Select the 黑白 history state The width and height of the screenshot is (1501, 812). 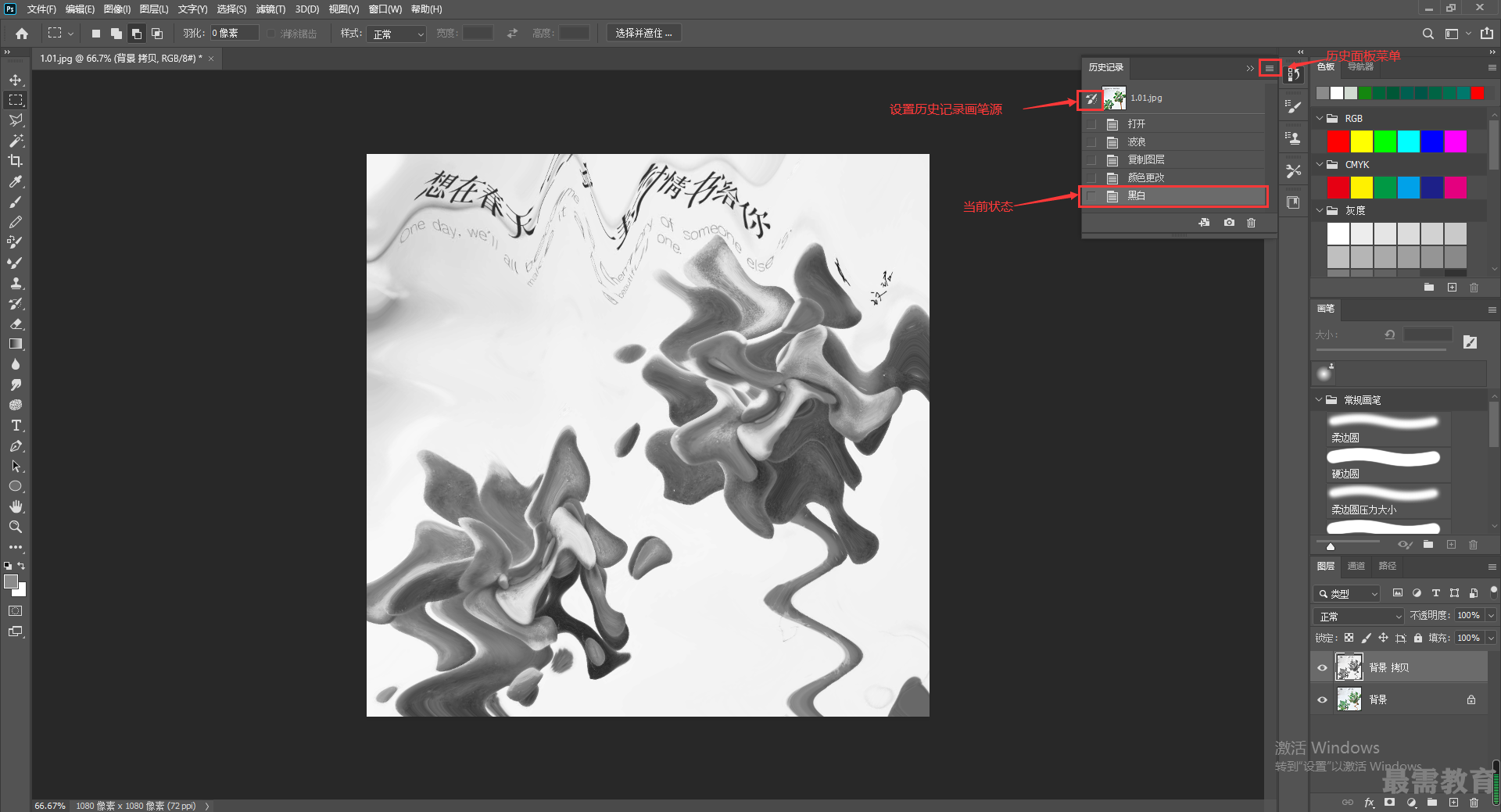(1173, 196)
